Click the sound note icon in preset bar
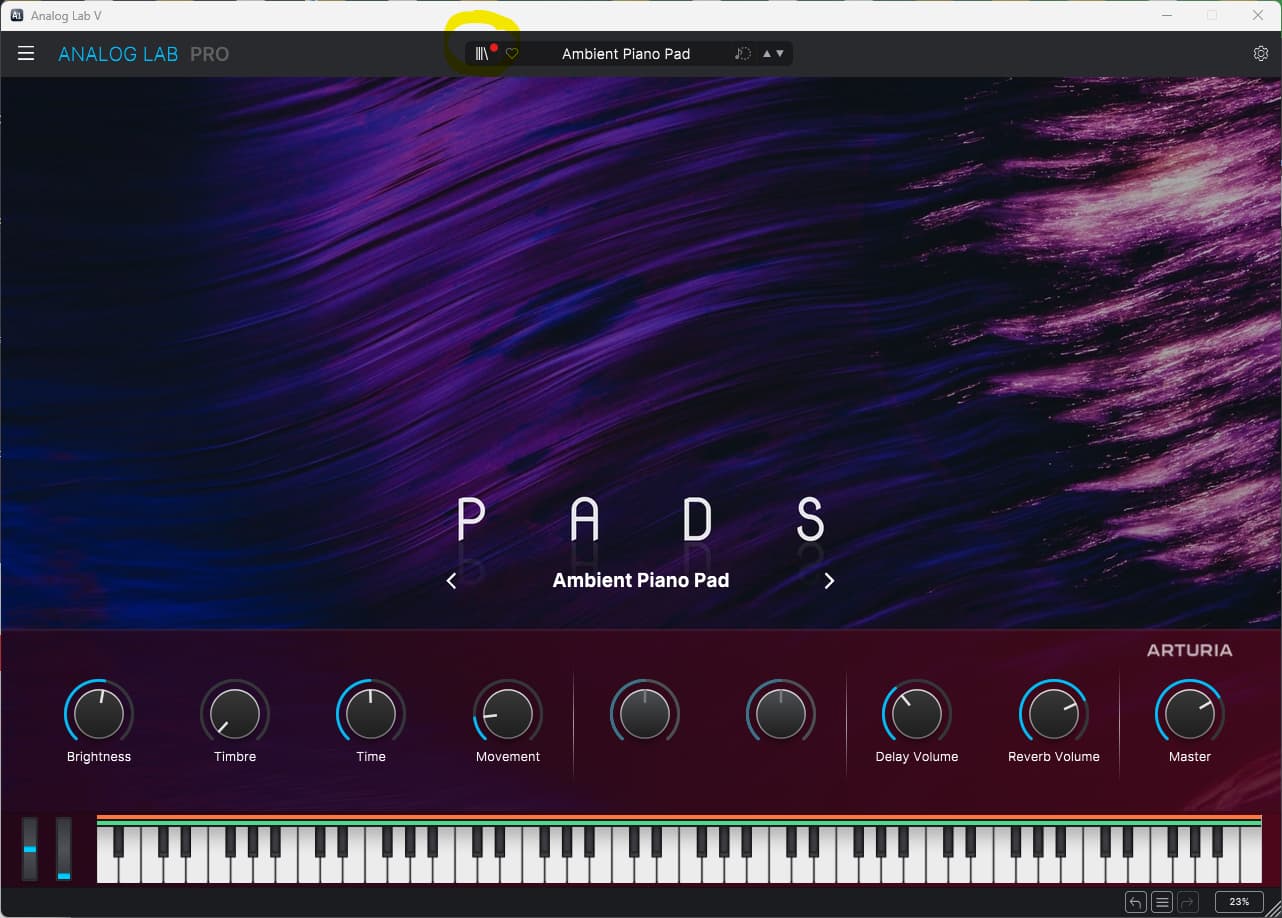This screenshot has height=918, width=1282. 742,54
